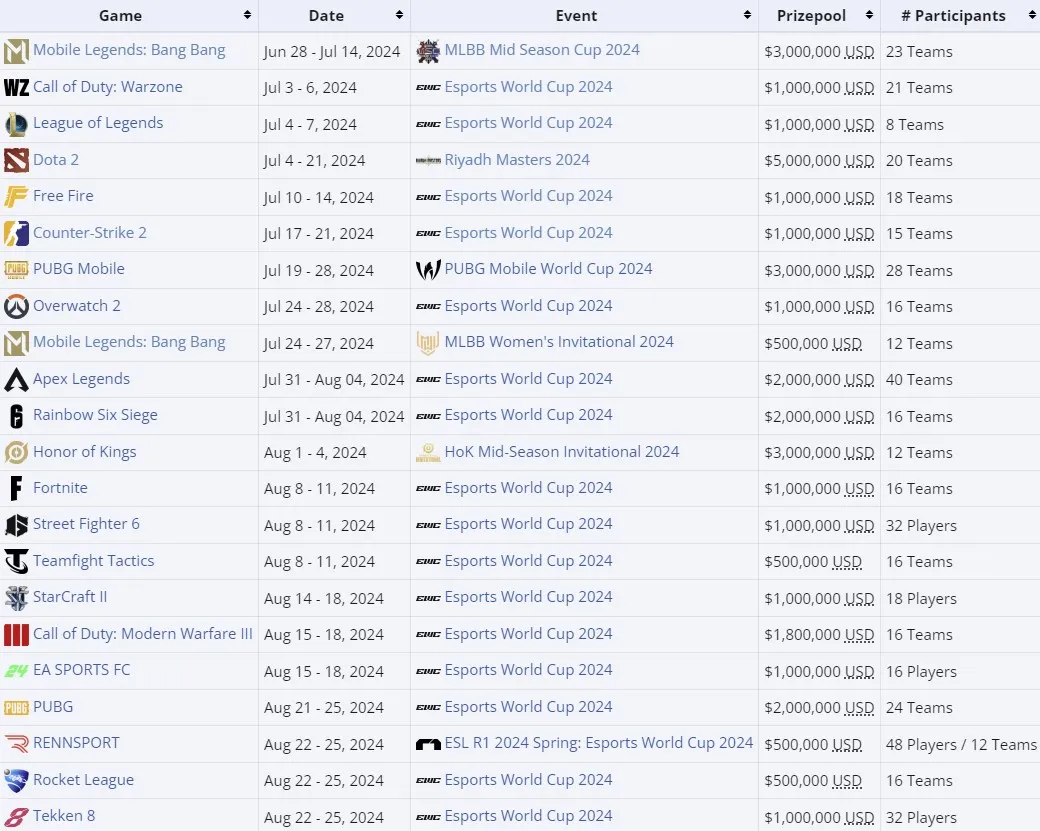This screenshot has width=1040, height=831.
Task: Sort table by Event column arrows
Action: click(748, 15)
